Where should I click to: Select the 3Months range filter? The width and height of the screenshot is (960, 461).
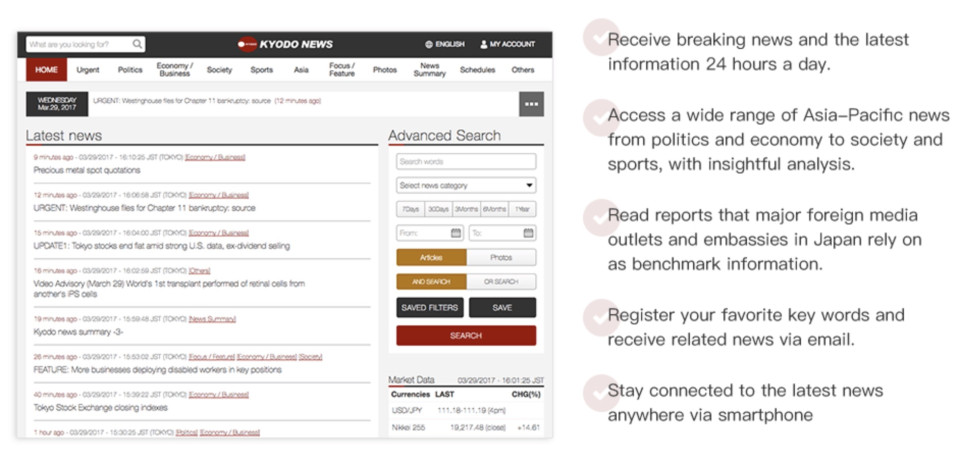pos(467,209)
